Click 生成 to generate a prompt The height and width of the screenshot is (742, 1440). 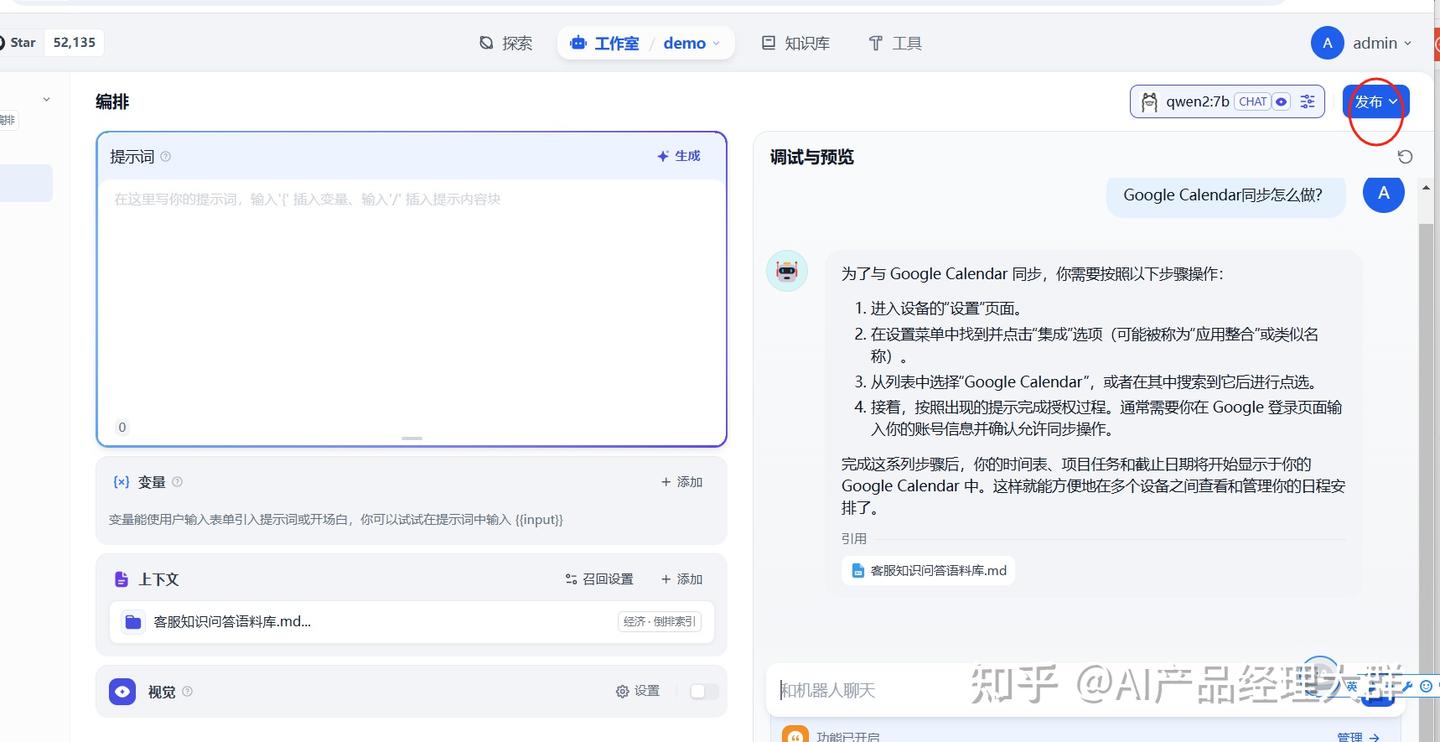pyautogui.click(x=679, y=156)
